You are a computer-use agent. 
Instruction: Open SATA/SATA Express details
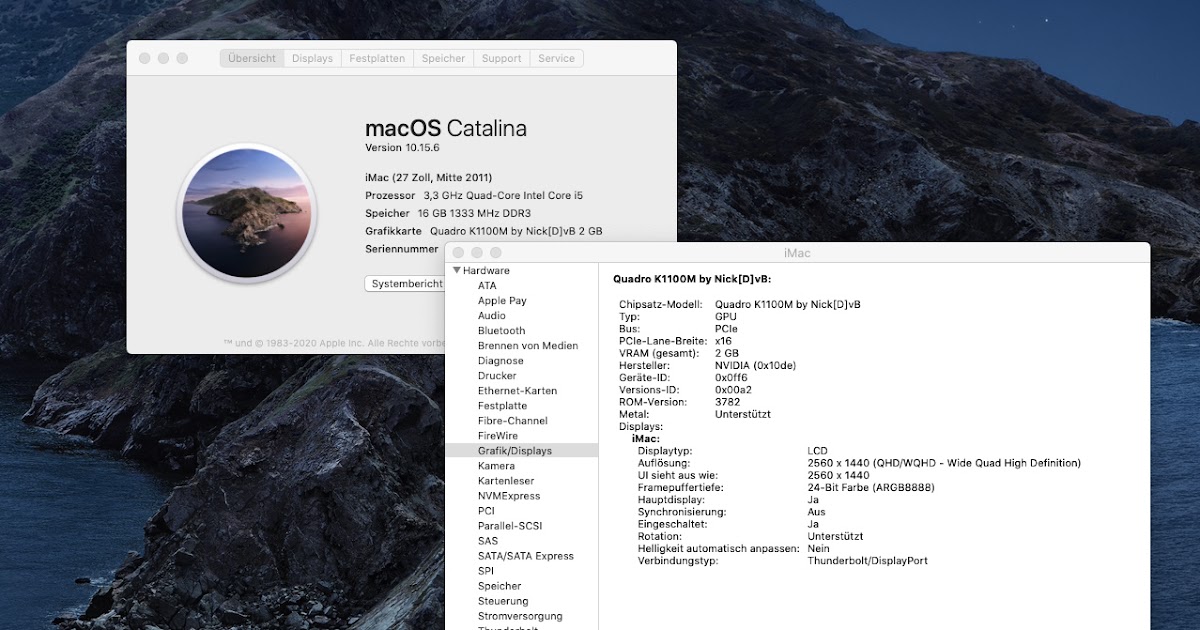point(528,555)
